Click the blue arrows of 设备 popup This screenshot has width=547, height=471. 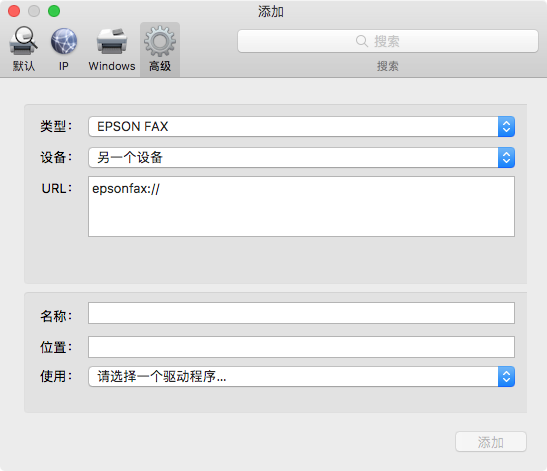tap(506, 157)
